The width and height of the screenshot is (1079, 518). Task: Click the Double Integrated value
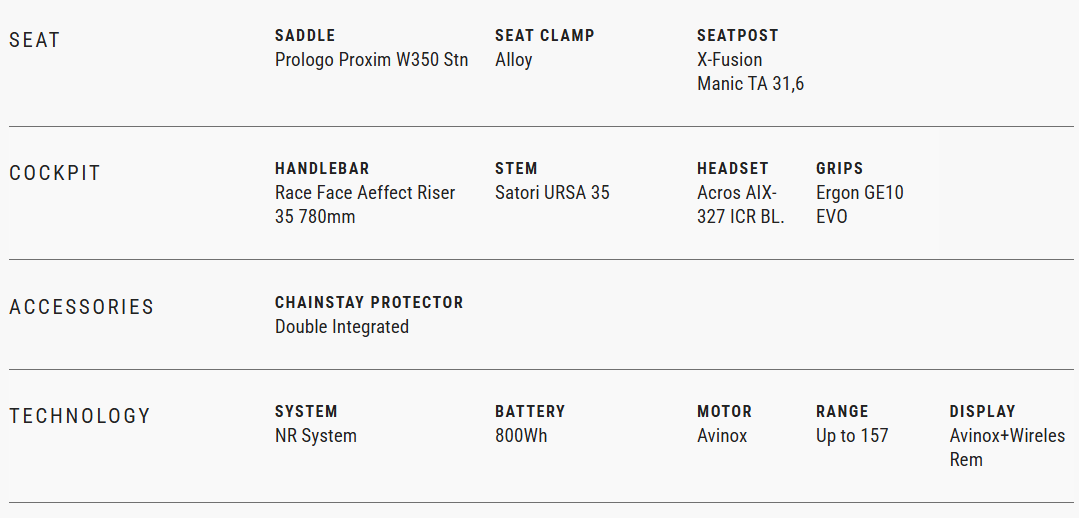342,327
